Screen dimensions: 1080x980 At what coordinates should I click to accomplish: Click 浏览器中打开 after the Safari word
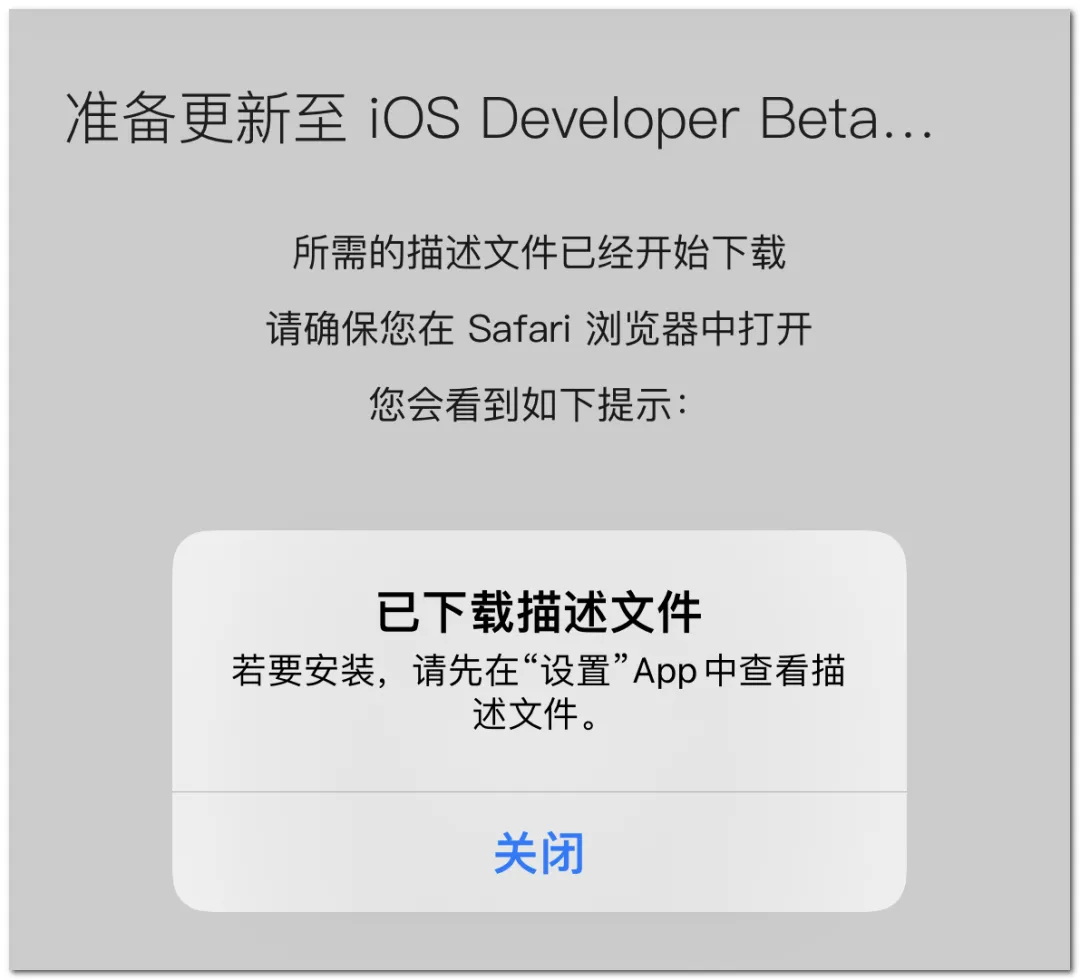(698, 328)
